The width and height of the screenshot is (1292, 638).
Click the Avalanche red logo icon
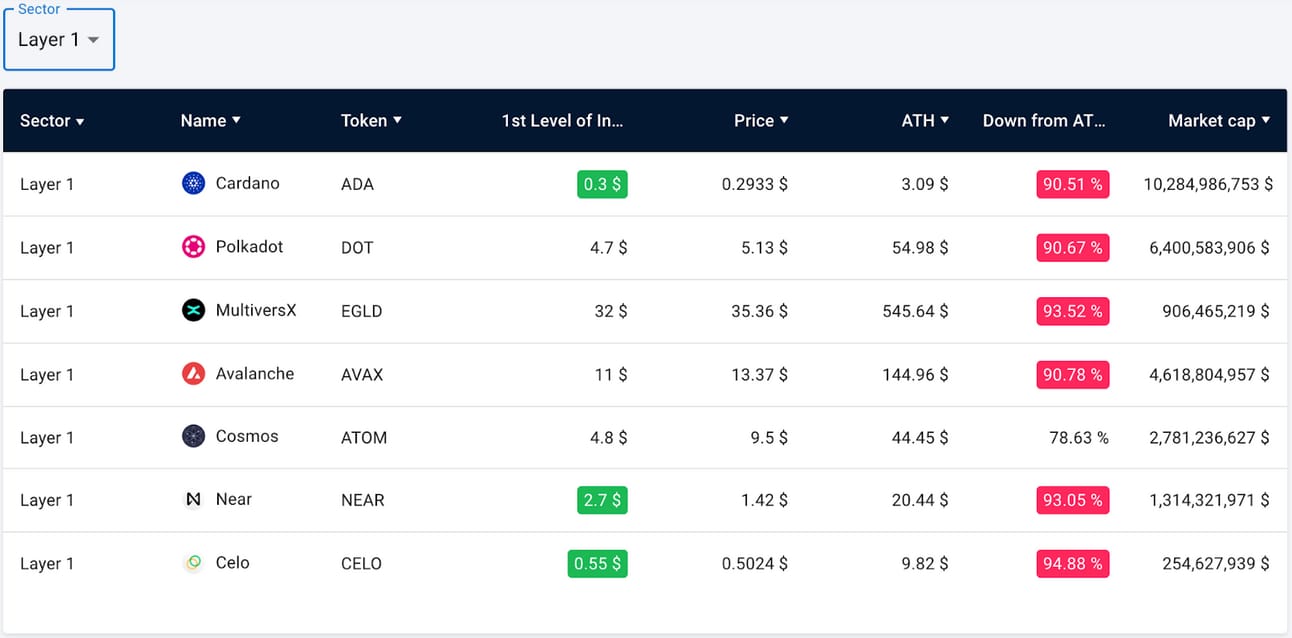193,374
